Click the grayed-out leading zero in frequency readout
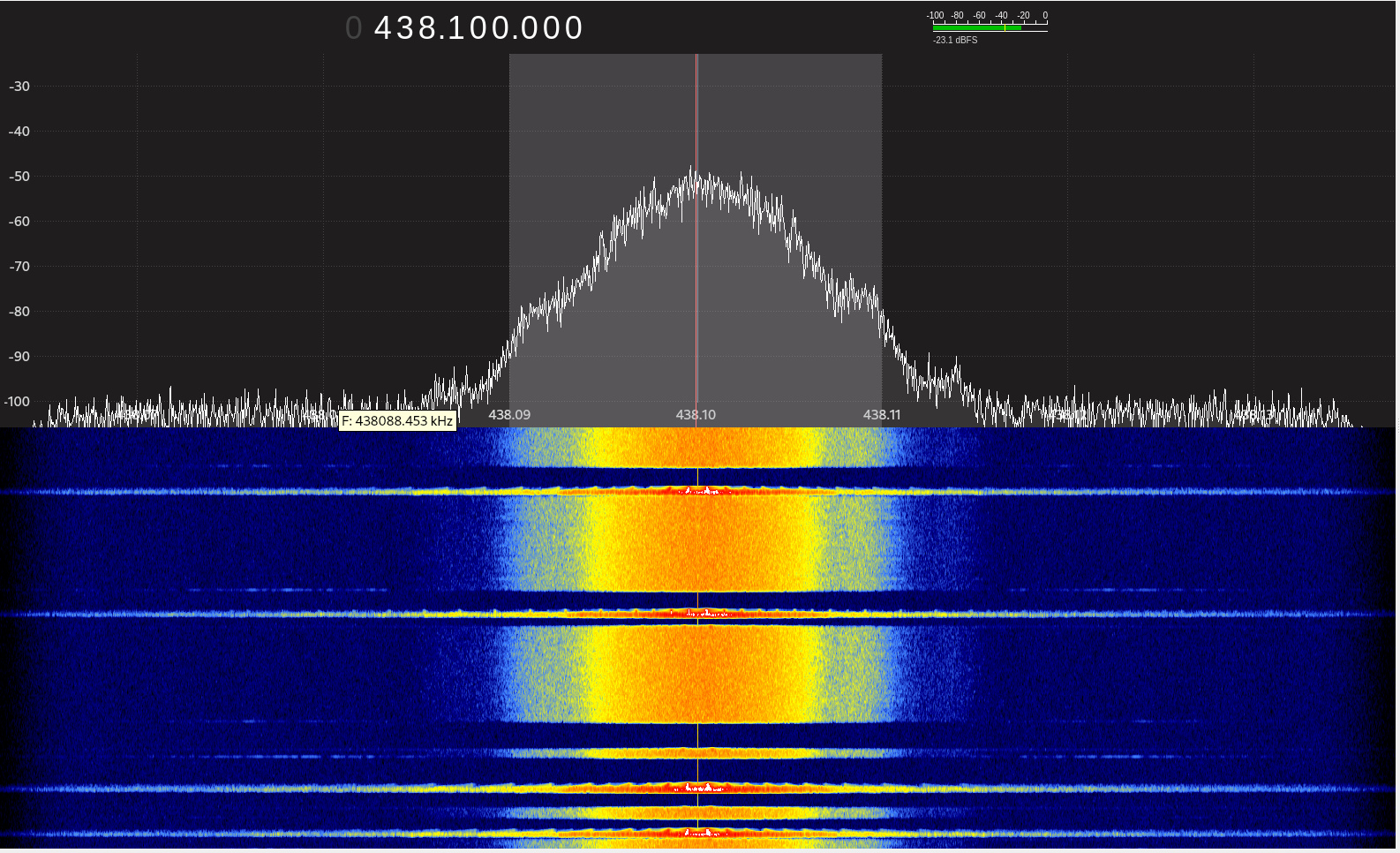 [354, 28]
